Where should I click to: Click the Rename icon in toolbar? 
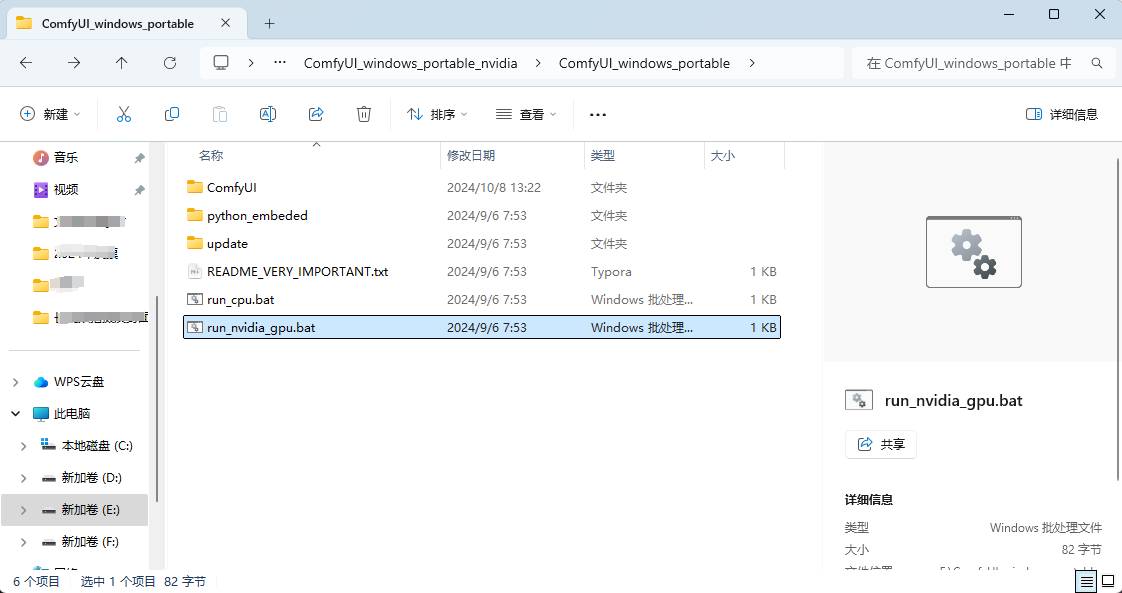(268, 114)
